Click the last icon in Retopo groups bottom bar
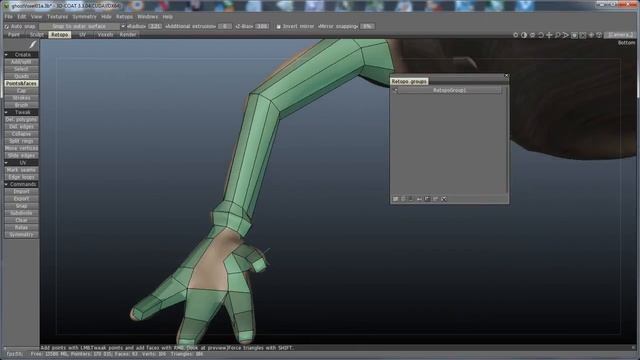The image size is (640, 360). click(444, 199)
